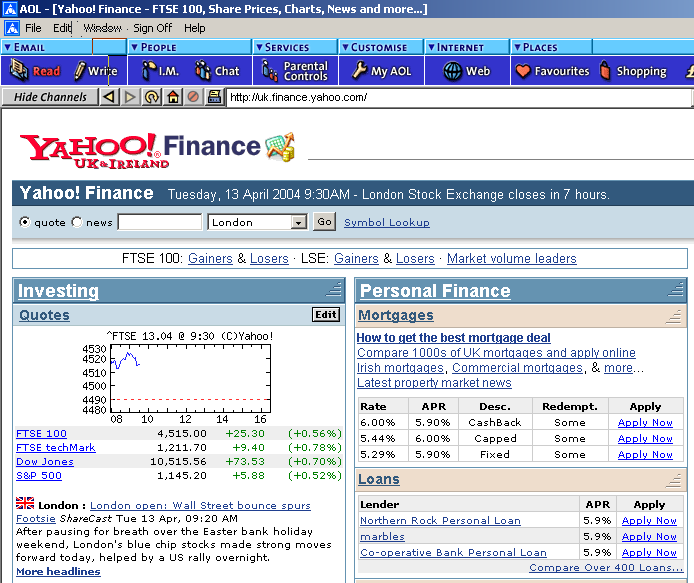The width and height of the screenshot is (694, 583).
Task: Select the news radio button
Action: 77,222
